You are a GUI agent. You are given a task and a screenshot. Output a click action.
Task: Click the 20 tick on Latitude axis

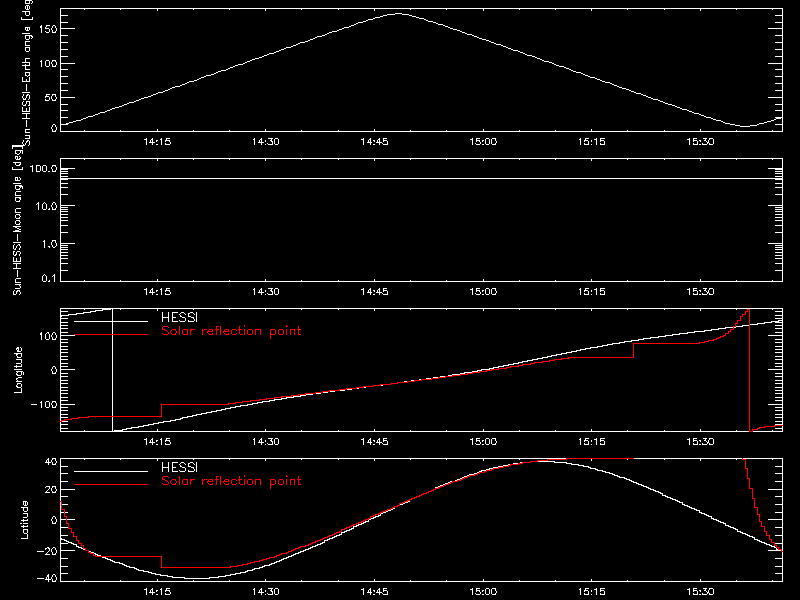point(52,490)
